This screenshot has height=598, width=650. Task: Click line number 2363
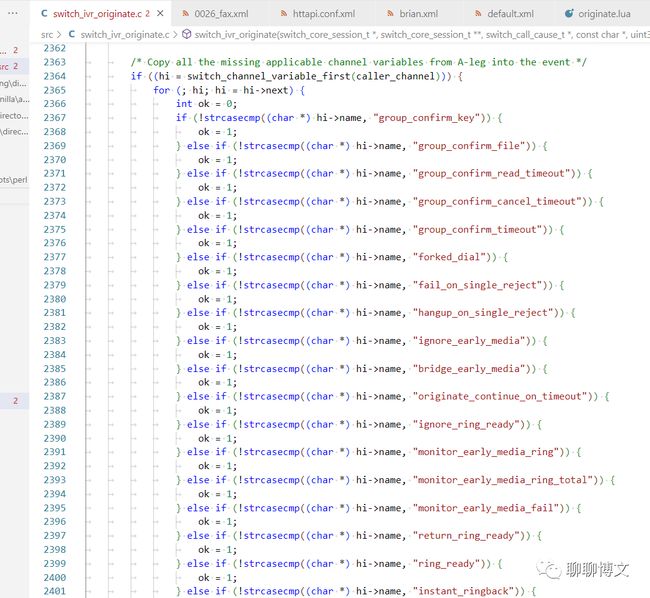[55, 62]
